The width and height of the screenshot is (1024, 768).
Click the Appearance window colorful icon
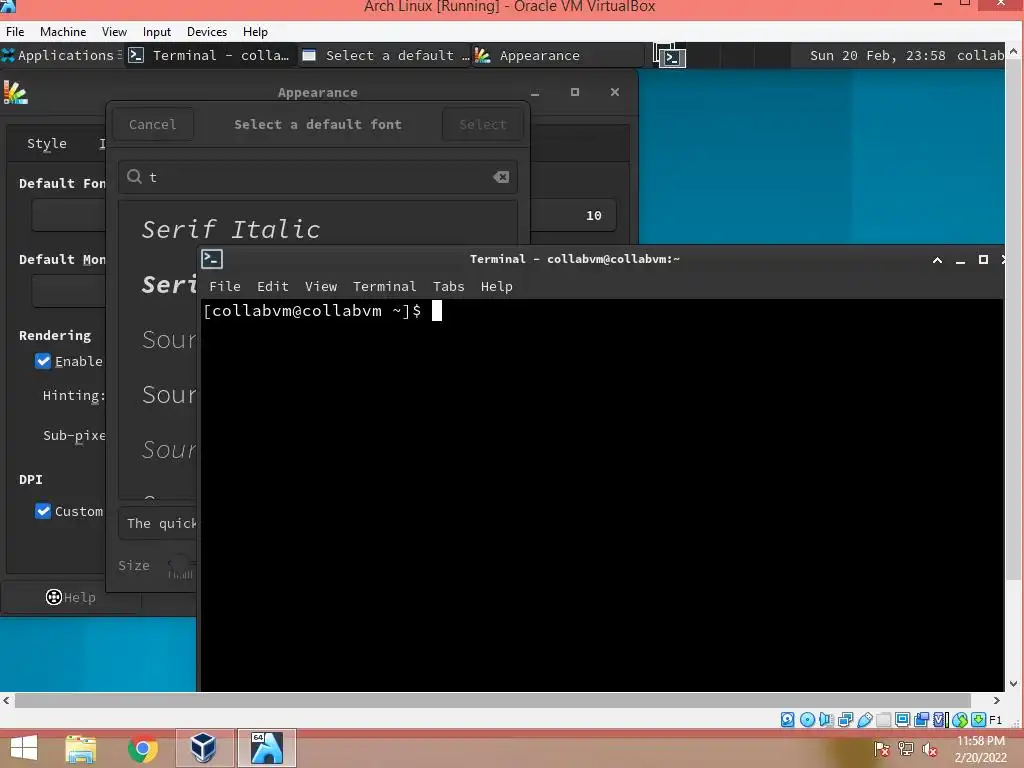point(15,92)
